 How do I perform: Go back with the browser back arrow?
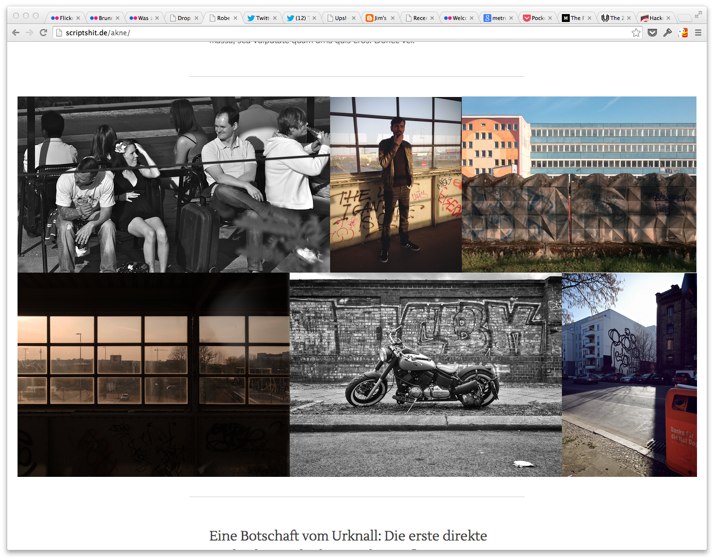(15, 32)
